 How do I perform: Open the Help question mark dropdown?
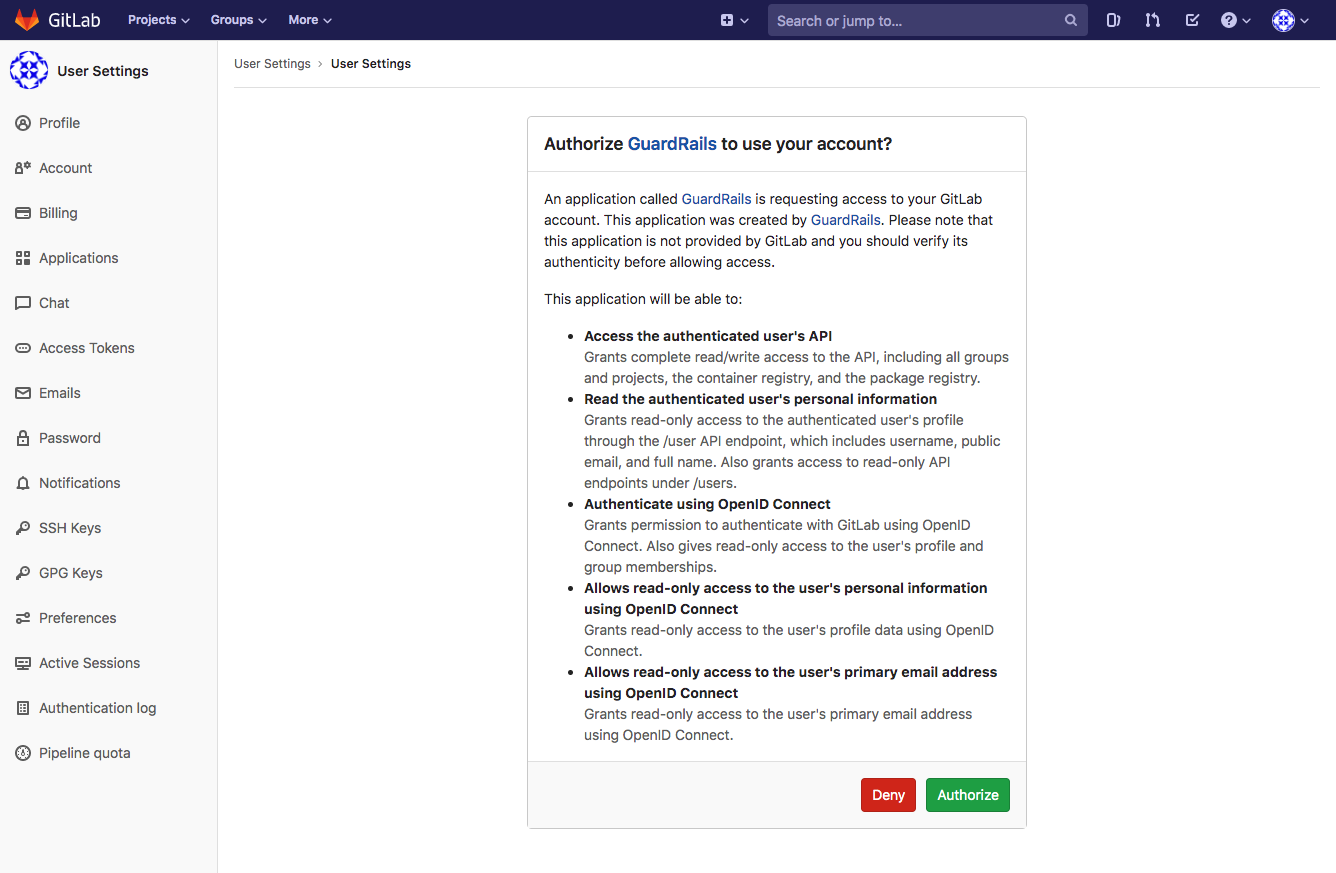(x=1235, y=20)
